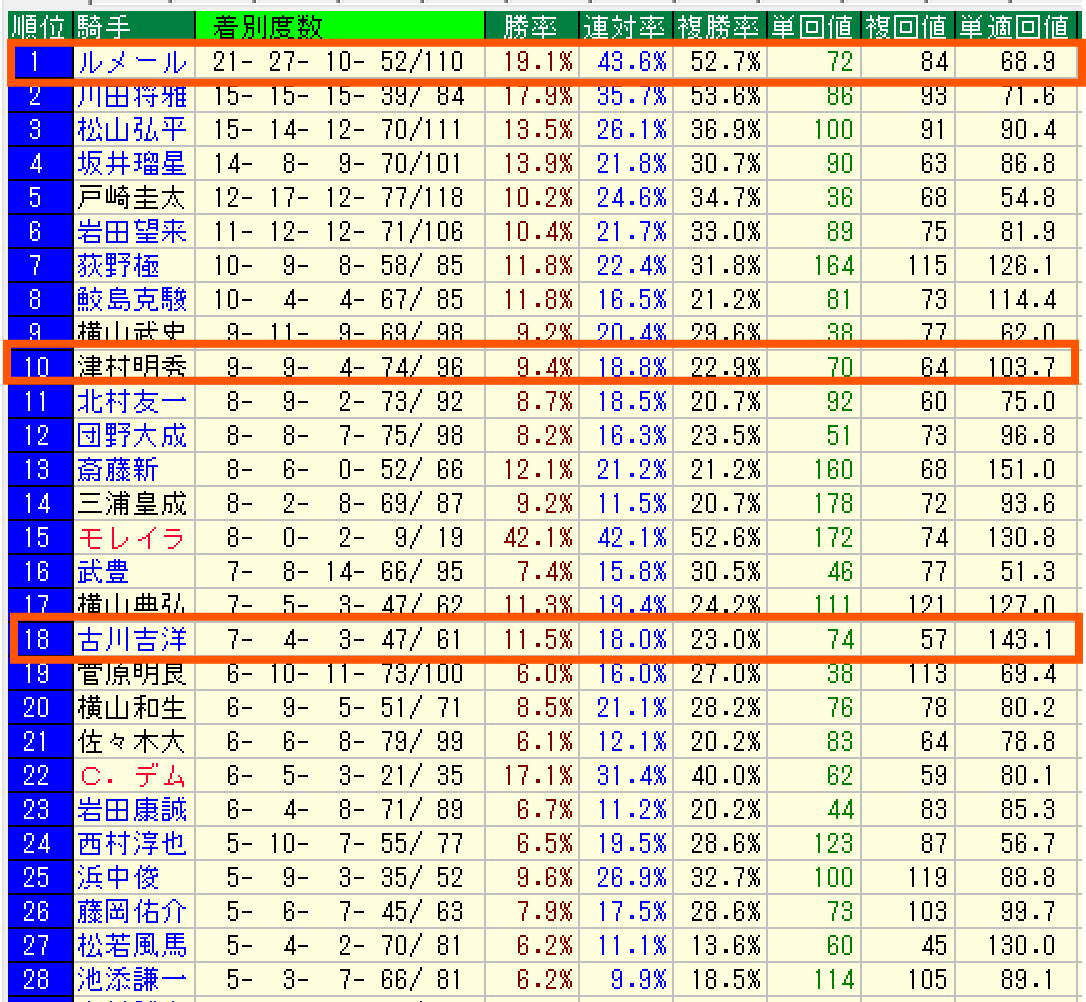Select rank 7 cell for 荻野極

[x=36, y=266]
